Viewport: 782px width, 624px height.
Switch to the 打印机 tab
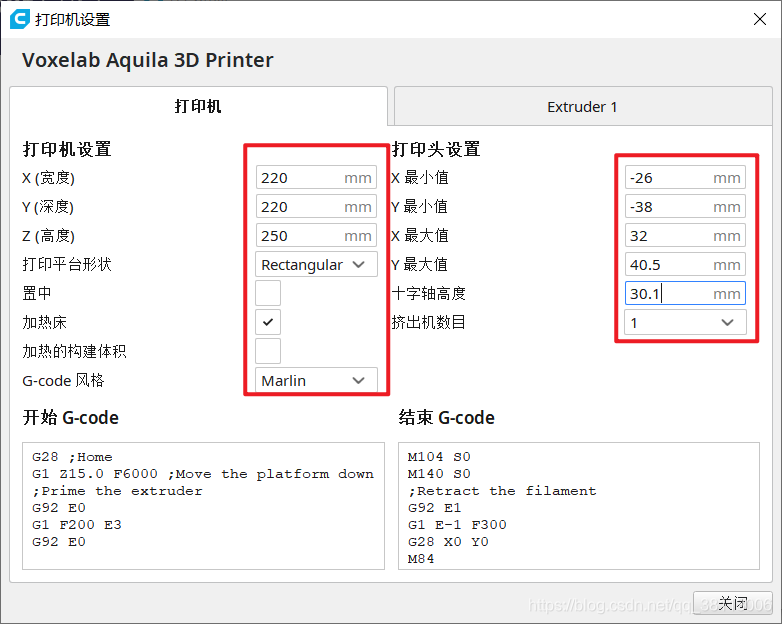point(198,106)
